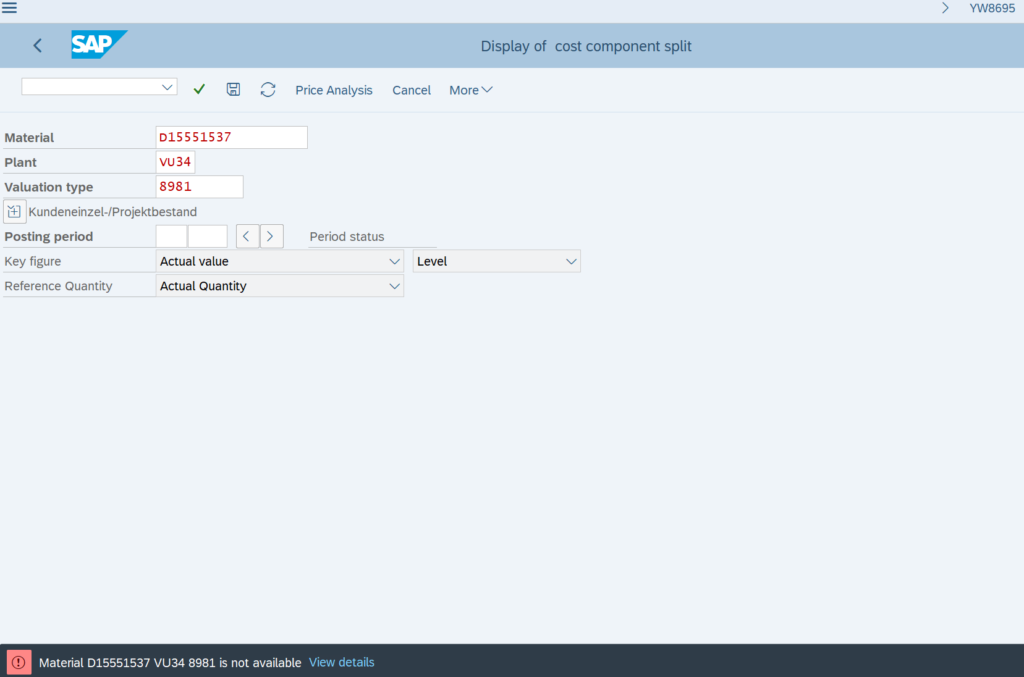Screen dimensions: 1024x677
Task: Open the command field dropdown
Action: pyautogui.click(x=167, y=87)
